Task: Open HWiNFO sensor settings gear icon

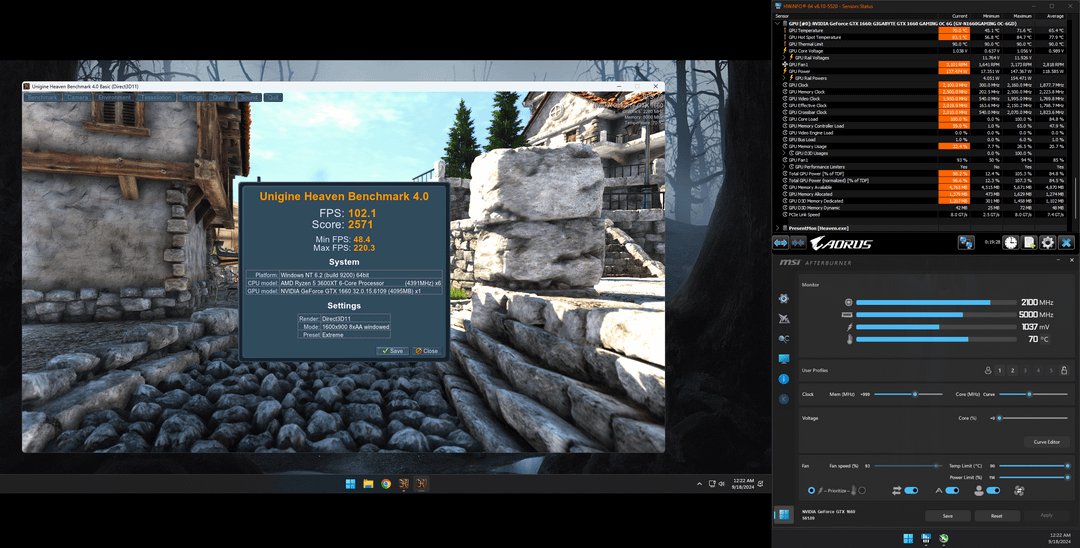Action: 1048,242
